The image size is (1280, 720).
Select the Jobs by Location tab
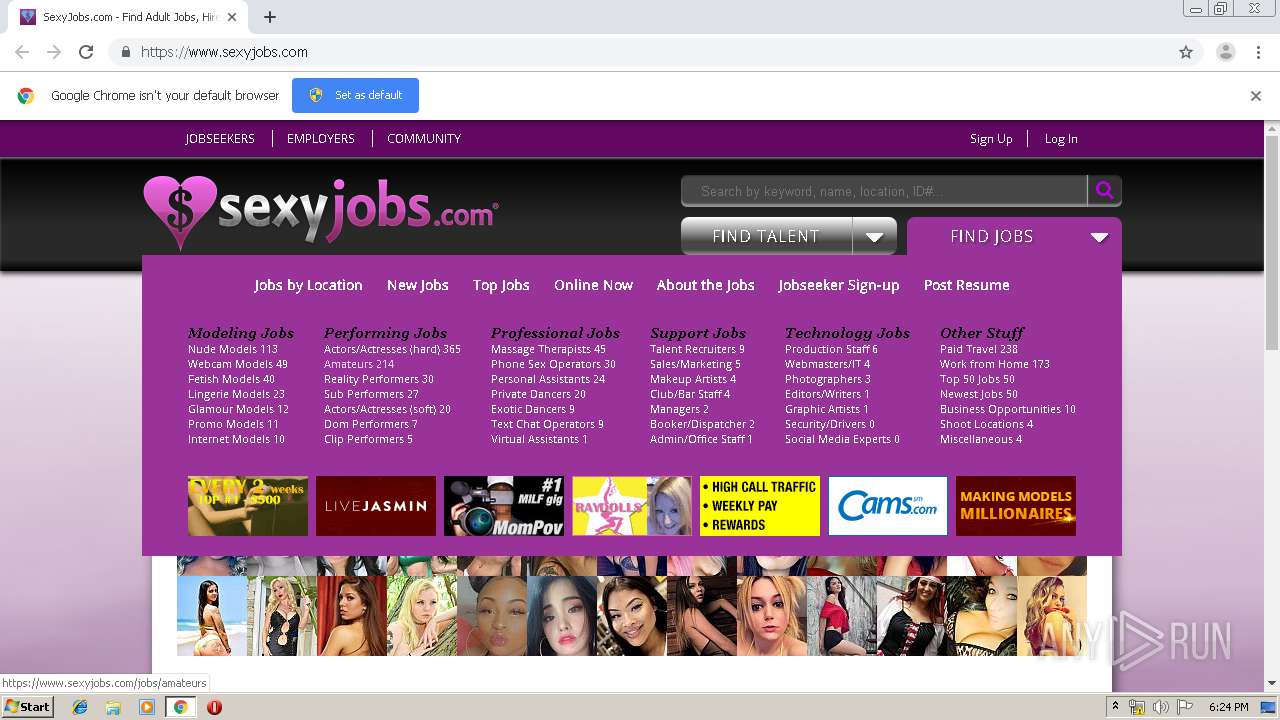[308, 285]
